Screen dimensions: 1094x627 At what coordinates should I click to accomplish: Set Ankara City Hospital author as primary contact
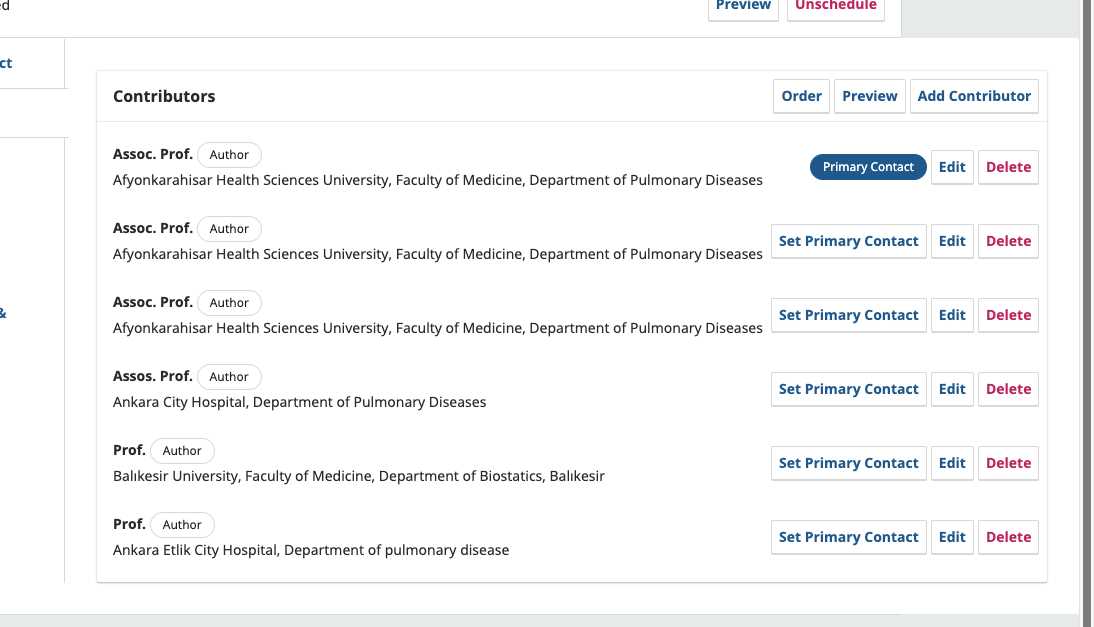click(848, 389)
